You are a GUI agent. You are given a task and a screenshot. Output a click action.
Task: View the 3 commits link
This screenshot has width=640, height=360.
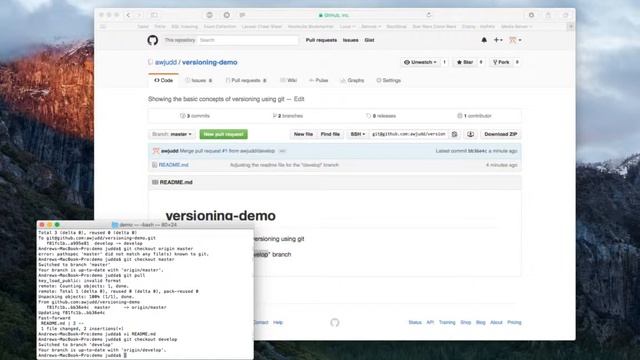tap(195, 116)
